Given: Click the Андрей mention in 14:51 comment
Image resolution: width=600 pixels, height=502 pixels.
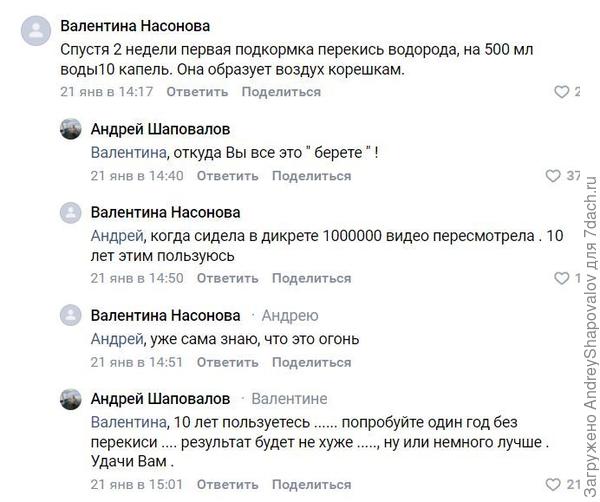Looking at the screenshot, I should pyautogui.click(x=116, y=338).
